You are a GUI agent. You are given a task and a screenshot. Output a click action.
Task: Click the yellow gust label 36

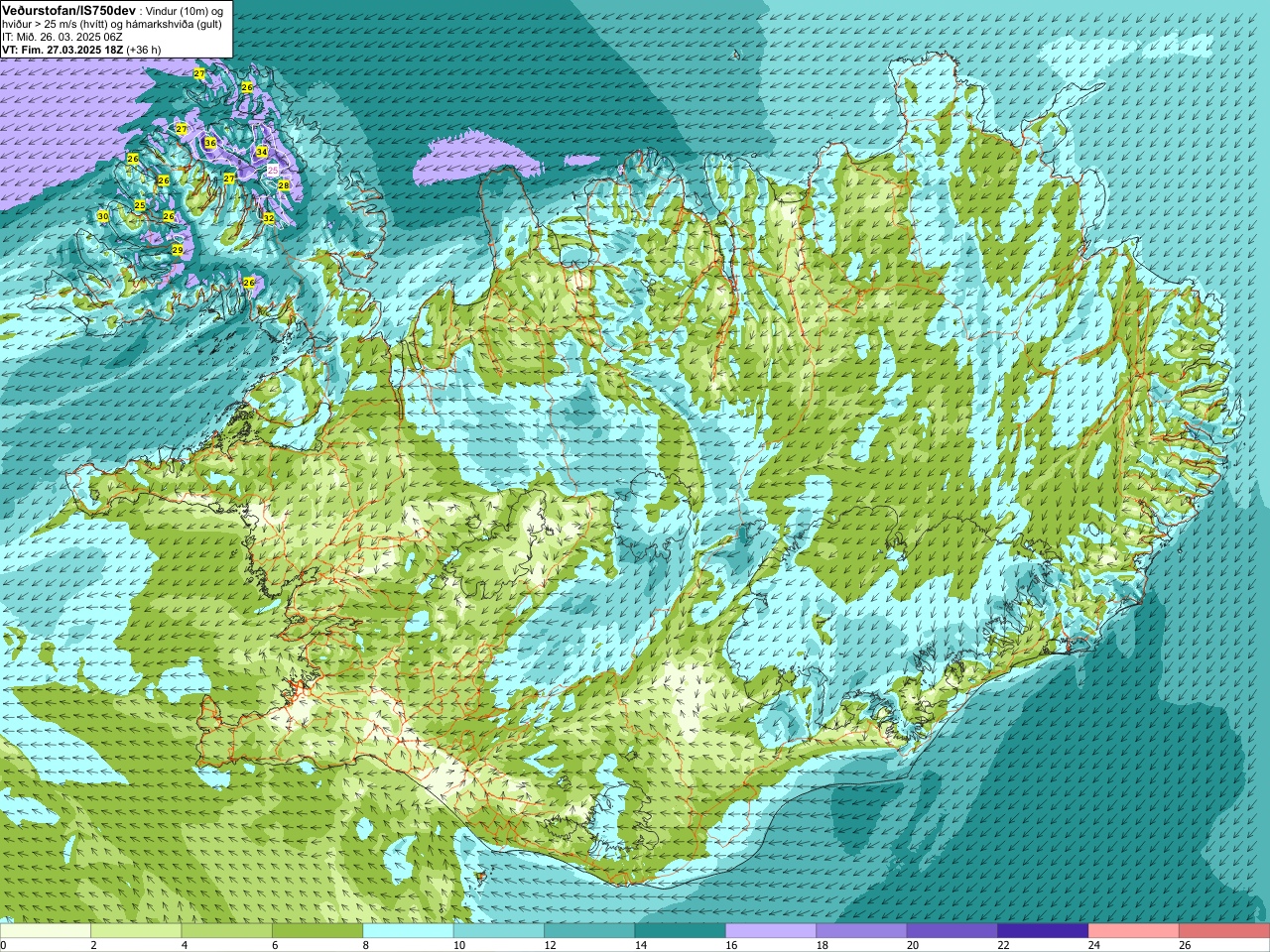209,143
